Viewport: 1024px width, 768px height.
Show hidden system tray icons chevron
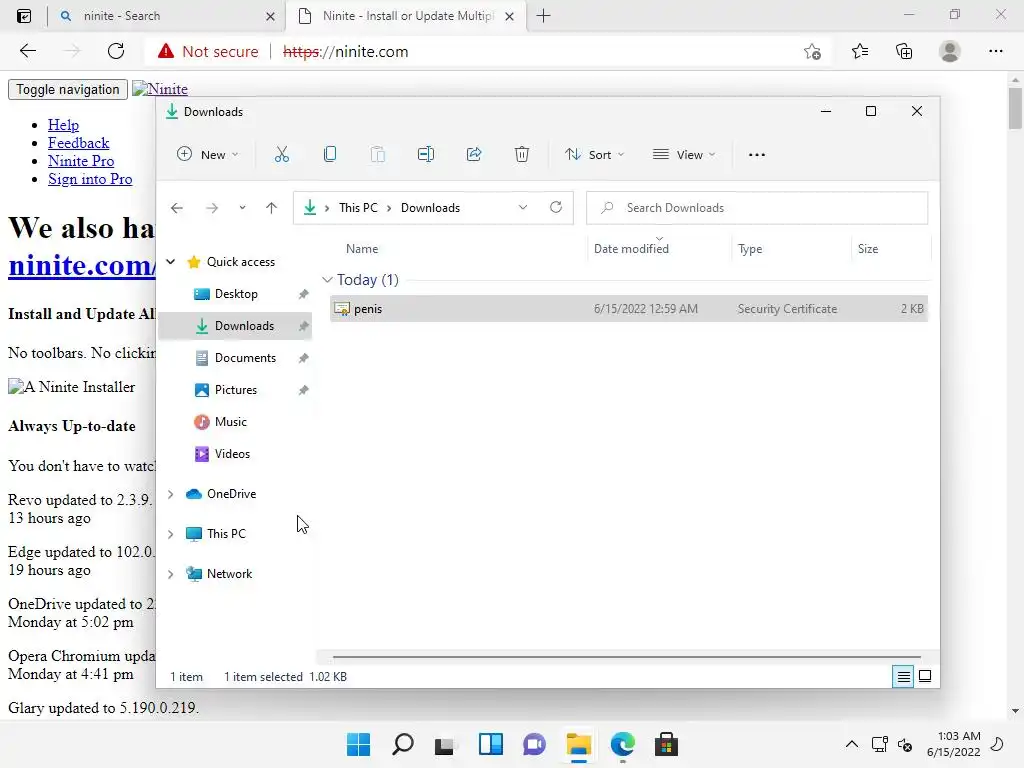pos(852,744)
